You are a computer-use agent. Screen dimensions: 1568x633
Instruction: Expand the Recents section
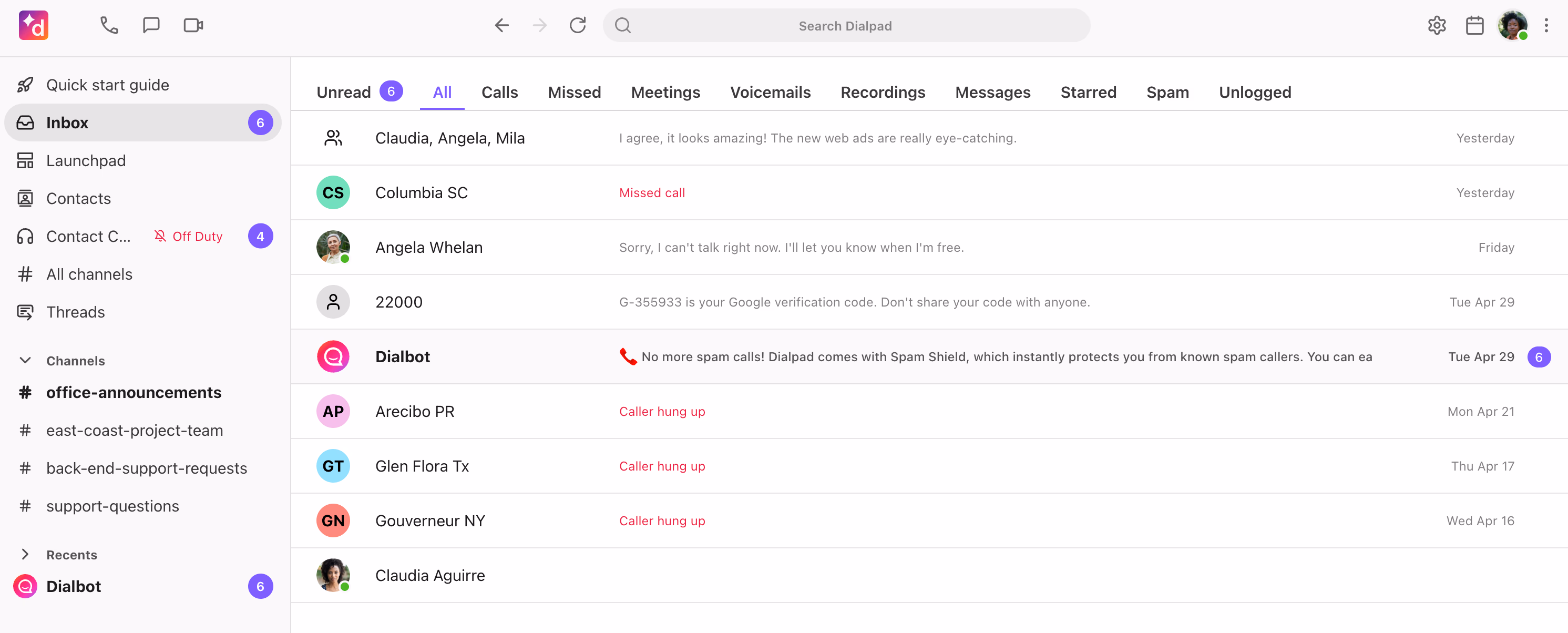[x=25, y=555]
